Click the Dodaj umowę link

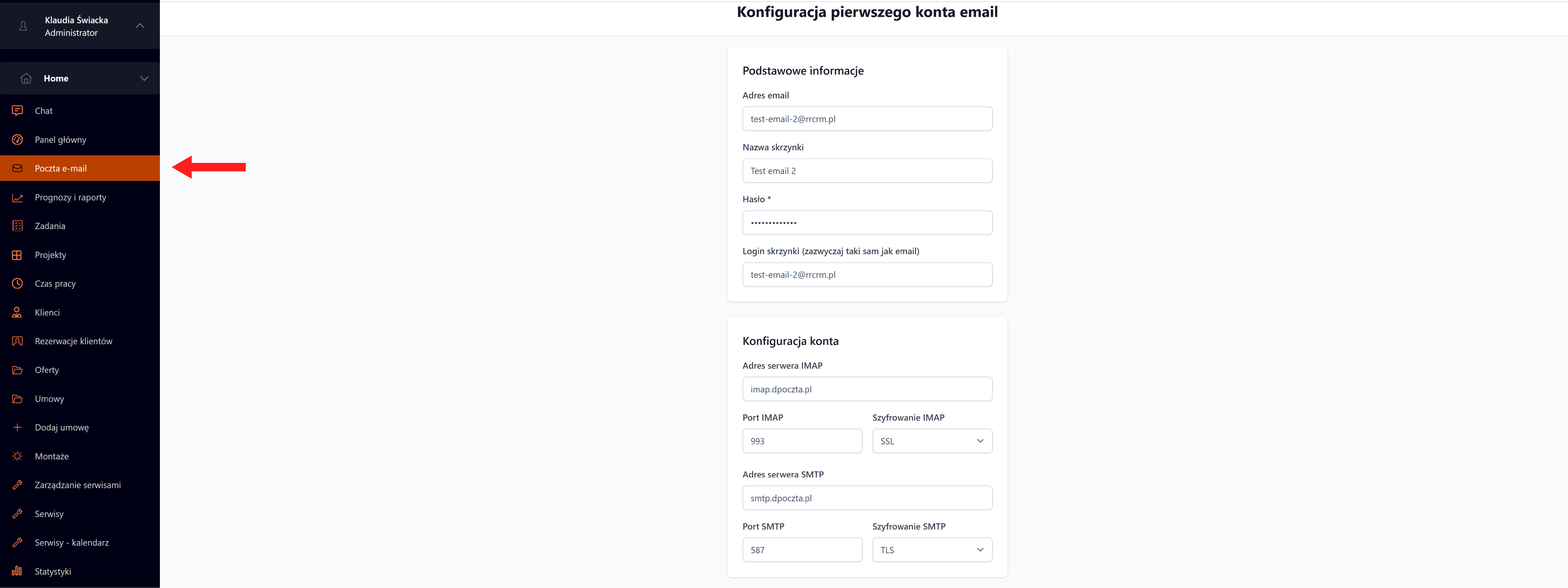click(x=62, y=428)
